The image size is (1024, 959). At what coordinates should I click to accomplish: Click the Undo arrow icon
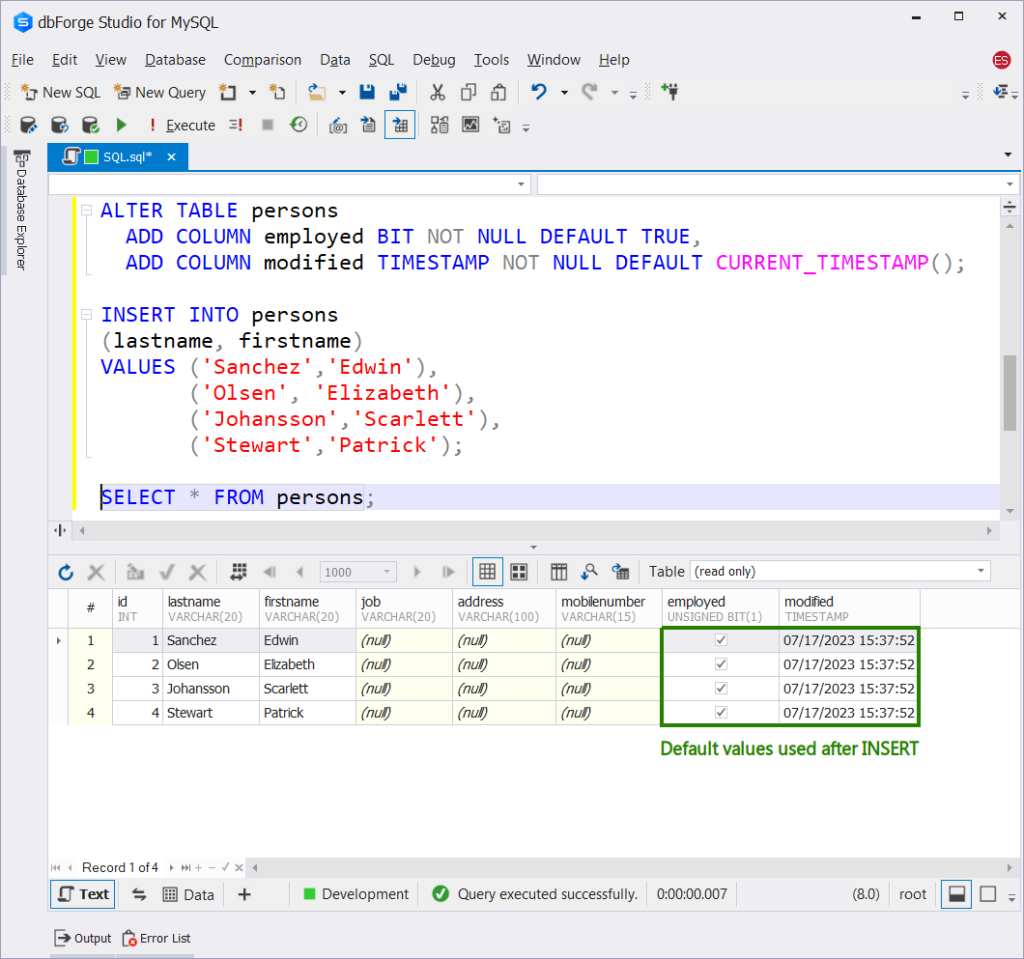click(x=539, y=93)
